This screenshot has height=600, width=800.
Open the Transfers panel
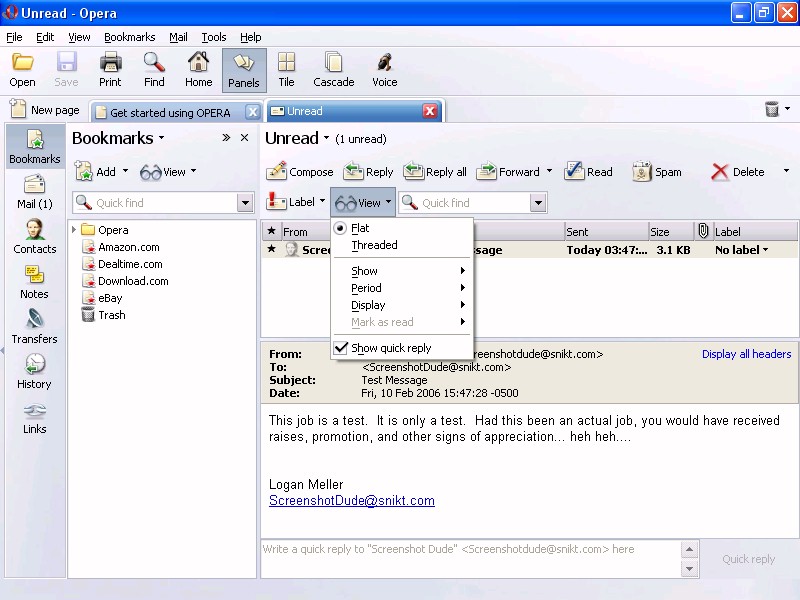[35, 326]
